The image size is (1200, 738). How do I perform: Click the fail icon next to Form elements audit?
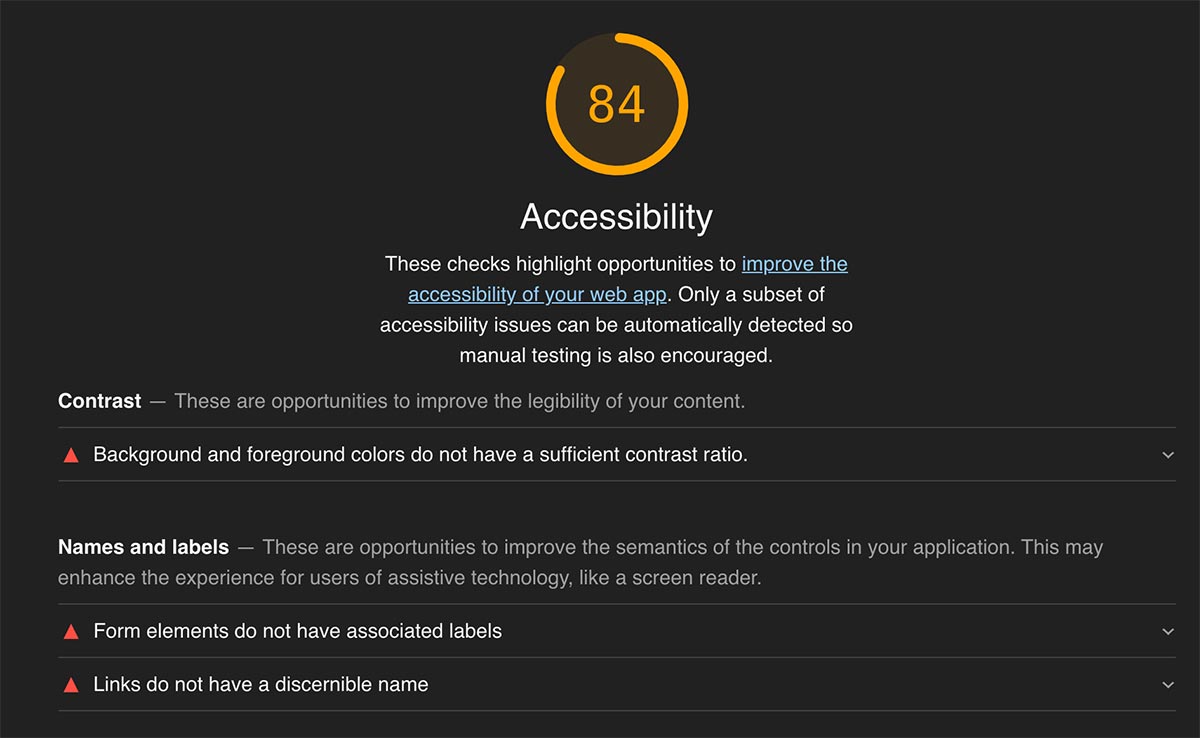[x=71, y=632]
